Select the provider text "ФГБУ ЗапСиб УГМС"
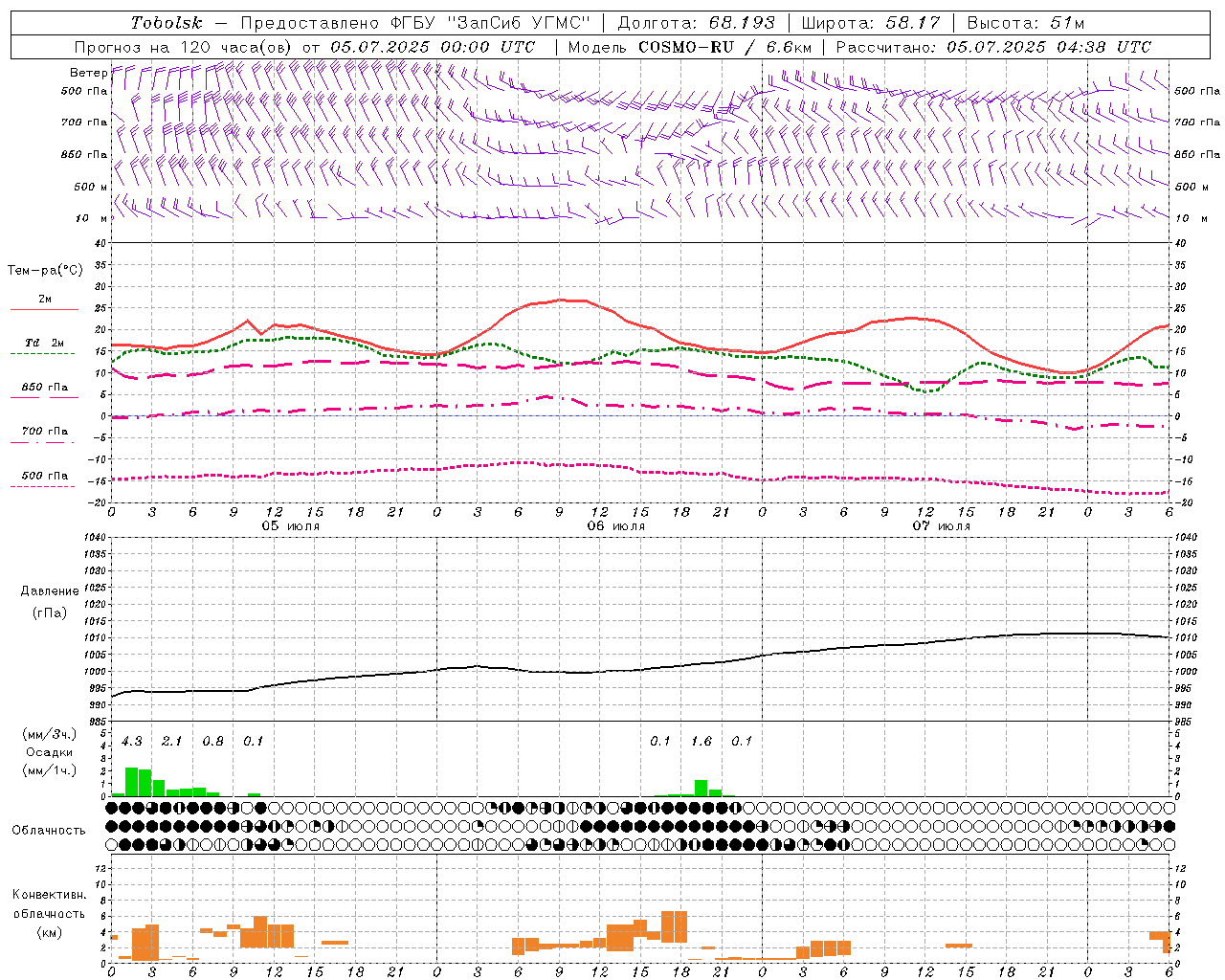Image resolution: width=1225 pixels, height=980 pixels. 491,23
